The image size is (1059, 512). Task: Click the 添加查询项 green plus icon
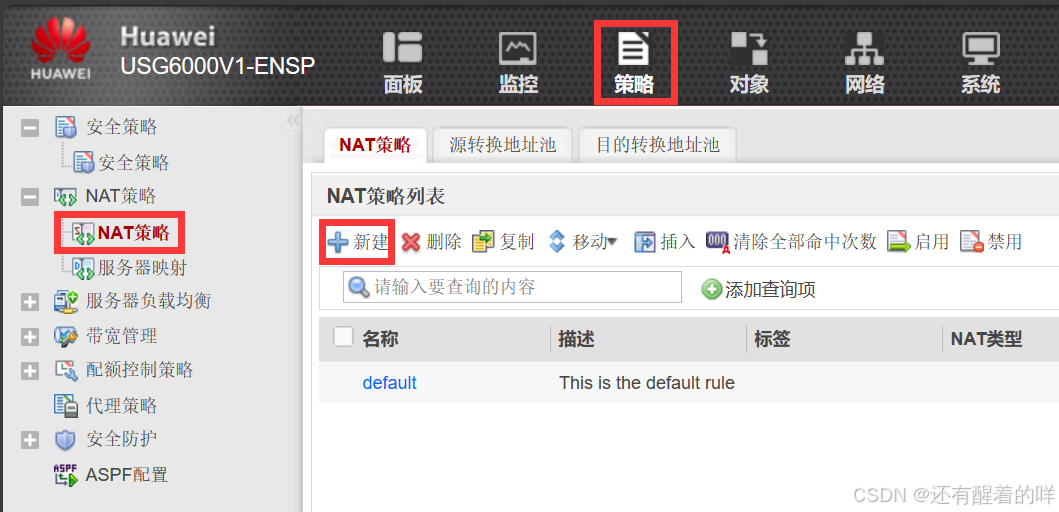pos(711,290)
